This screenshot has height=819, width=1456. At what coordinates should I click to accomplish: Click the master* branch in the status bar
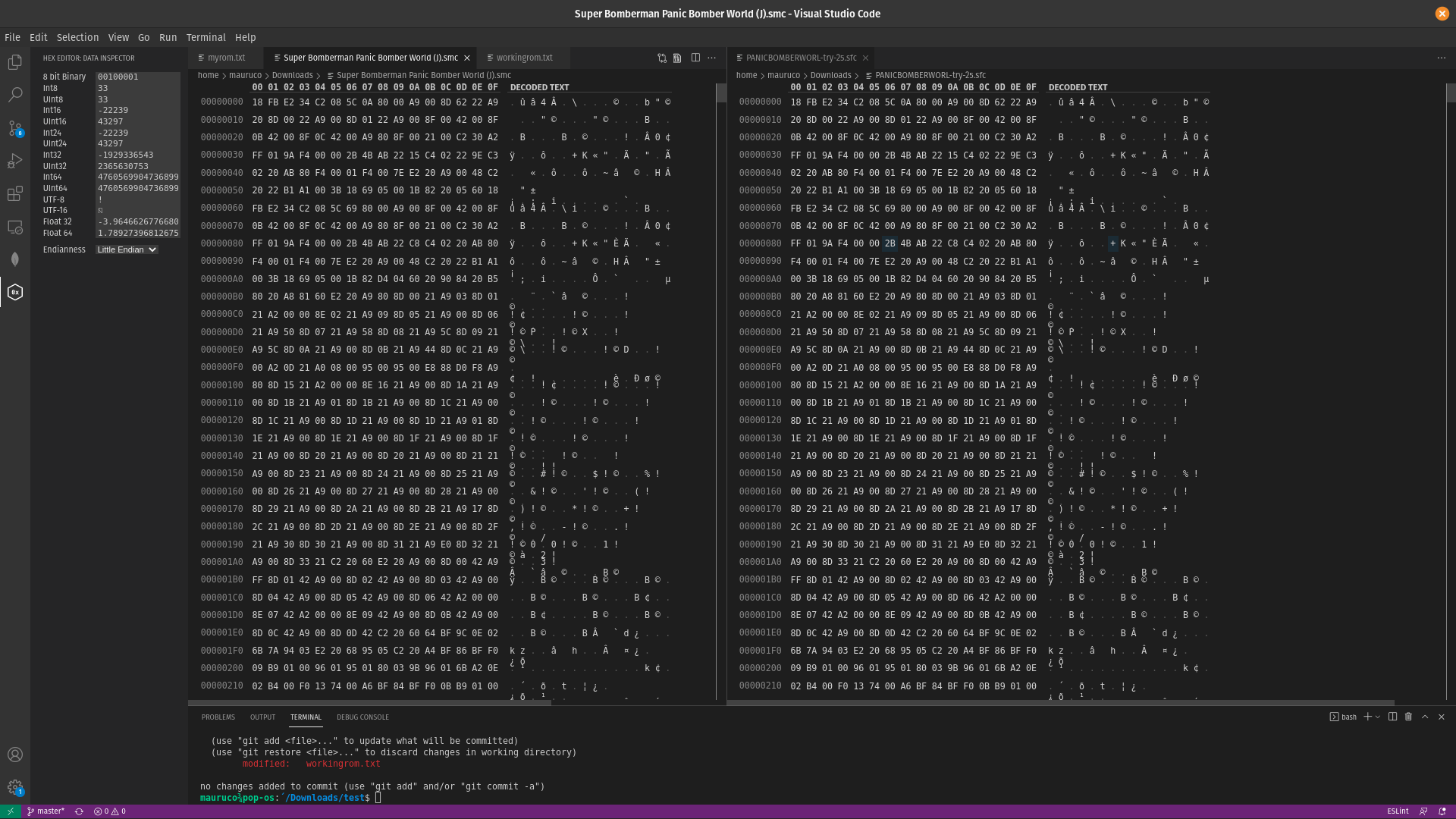[x=46, y=811]
